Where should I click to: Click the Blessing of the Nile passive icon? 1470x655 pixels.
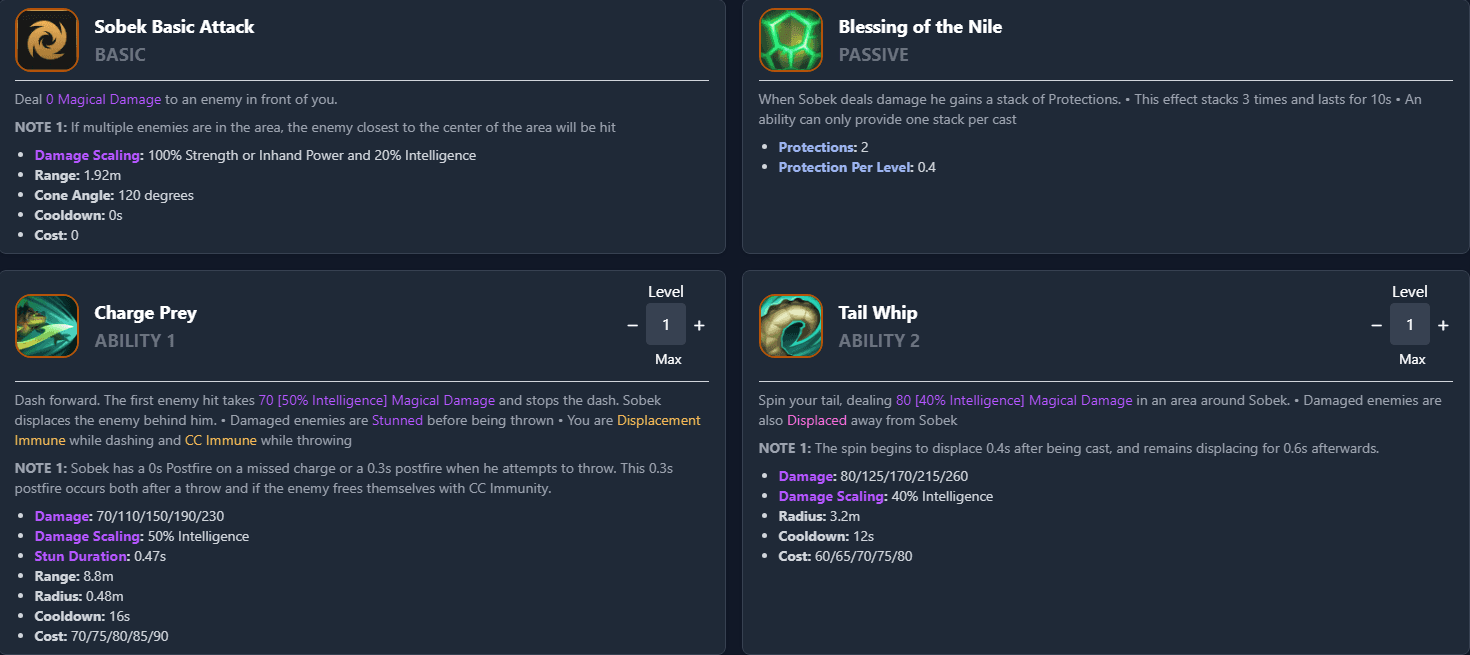pyautogui.click(x=790, y=40)
